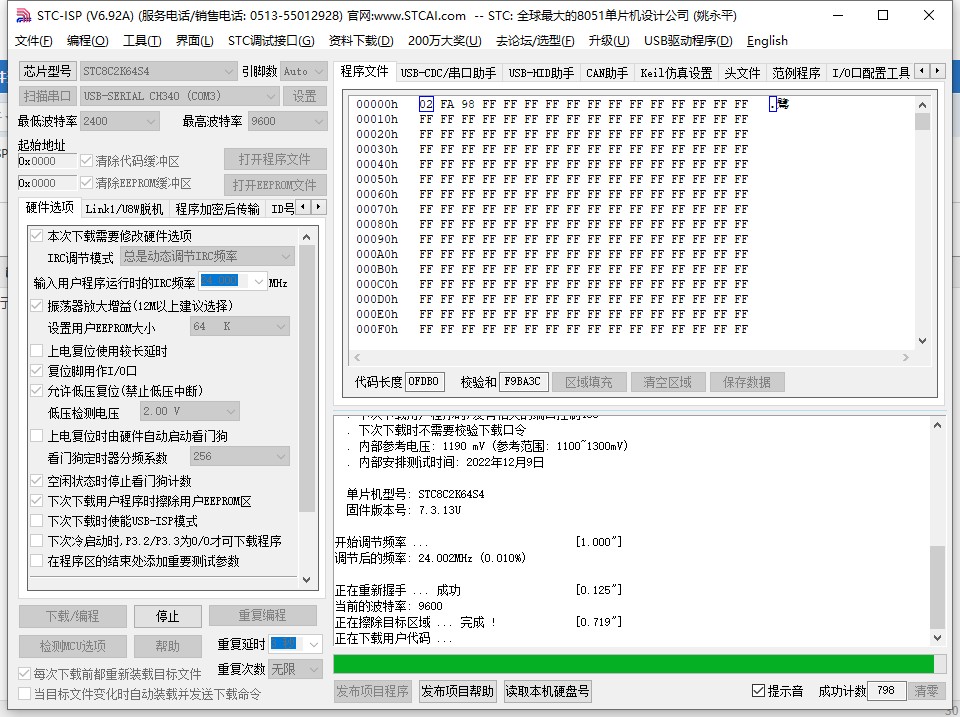Image resolution: width=960 pixels, height=717 pixels.
Task: Open 文件(F) menu
Action: tap(34, 41)
